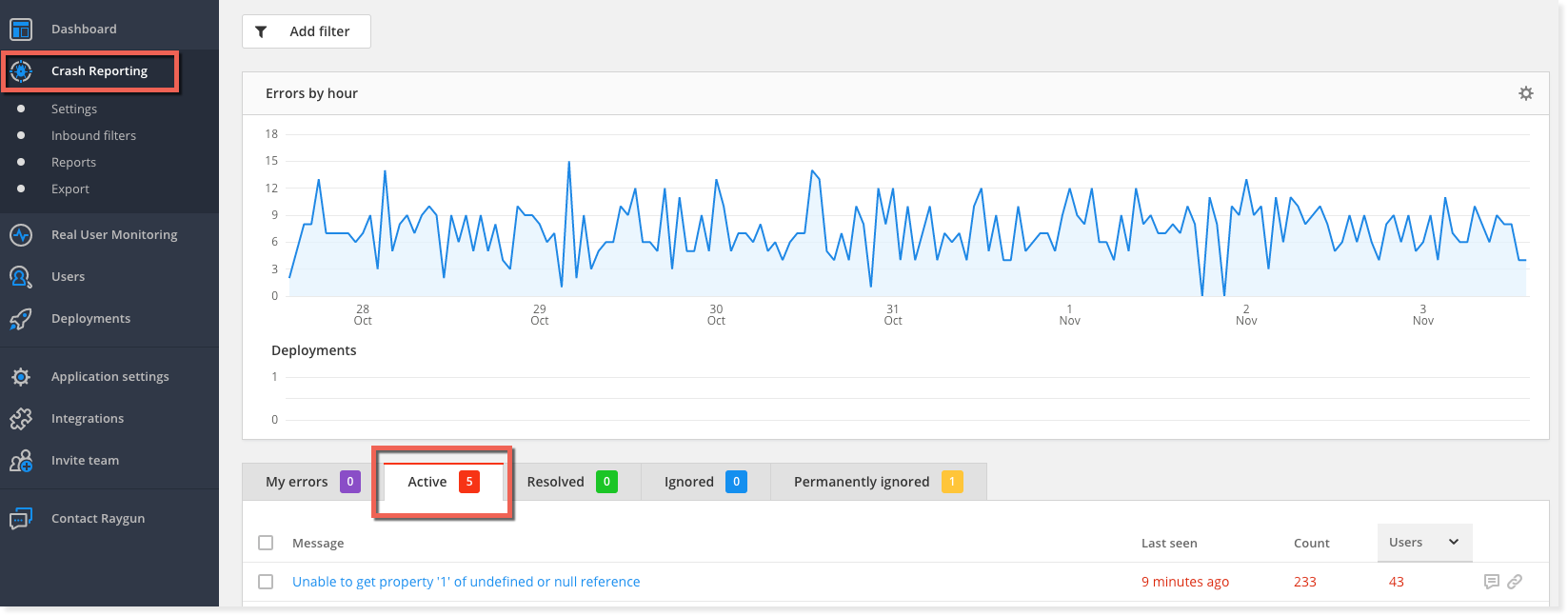
Task: Open the My errors tab
Action: click(311, 482)
